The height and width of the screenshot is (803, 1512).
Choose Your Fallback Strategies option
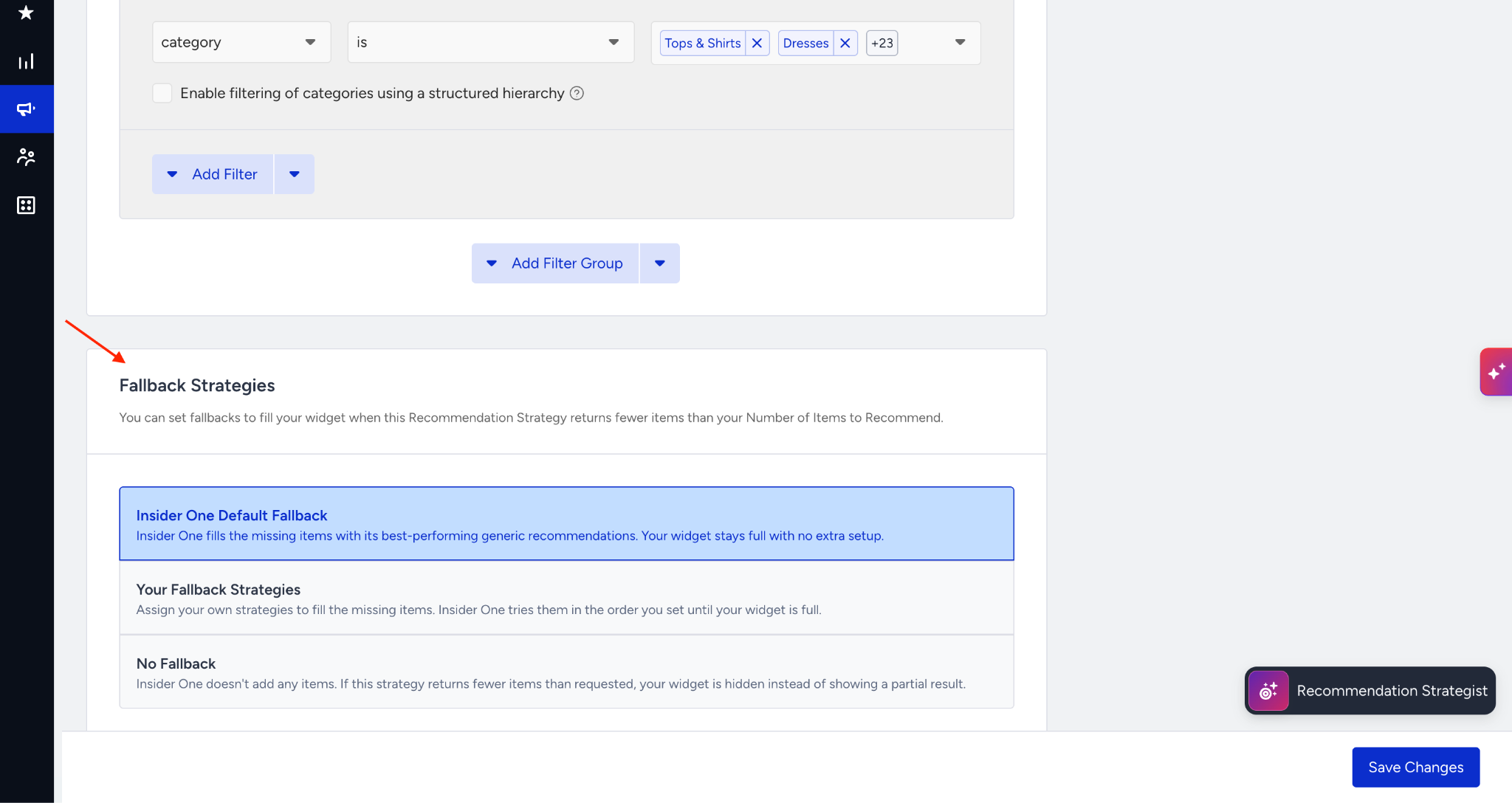coord(566,598)
